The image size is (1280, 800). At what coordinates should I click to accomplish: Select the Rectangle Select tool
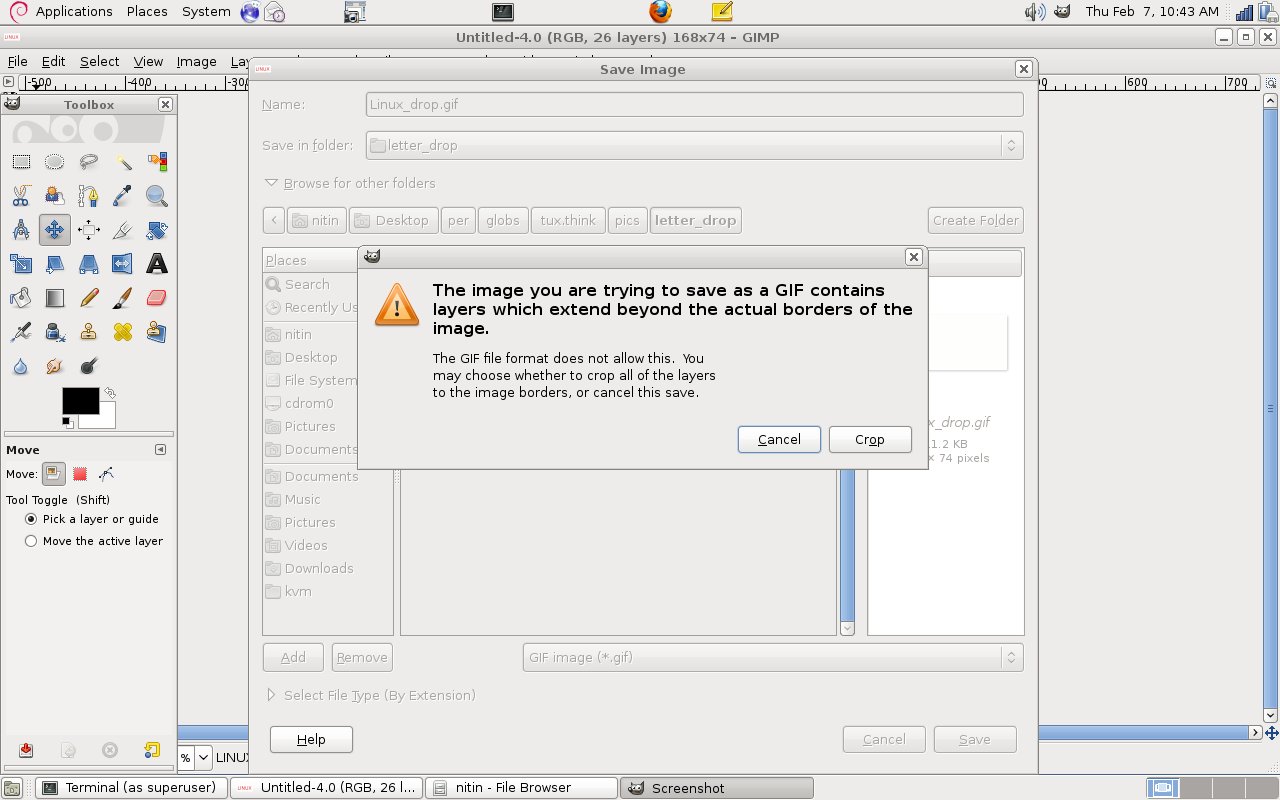point(21,162)
